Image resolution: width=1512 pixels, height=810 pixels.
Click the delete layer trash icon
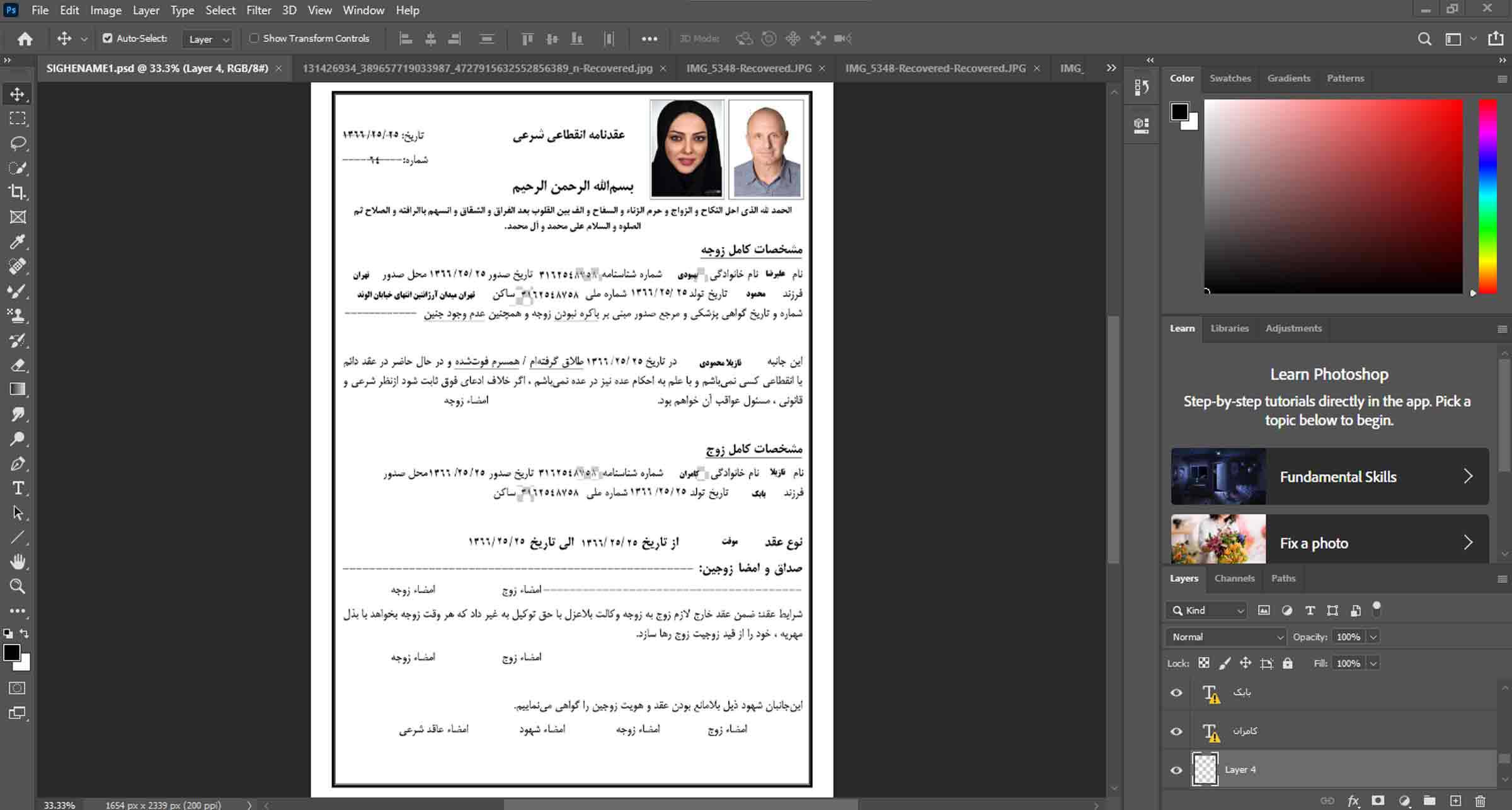click(x=1480, y=801)
